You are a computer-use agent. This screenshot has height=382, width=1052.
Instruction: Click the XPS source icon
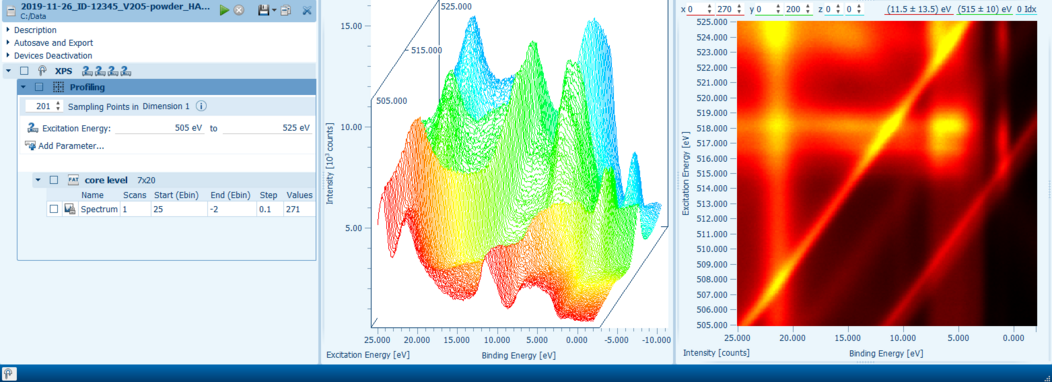pos(42,70)
